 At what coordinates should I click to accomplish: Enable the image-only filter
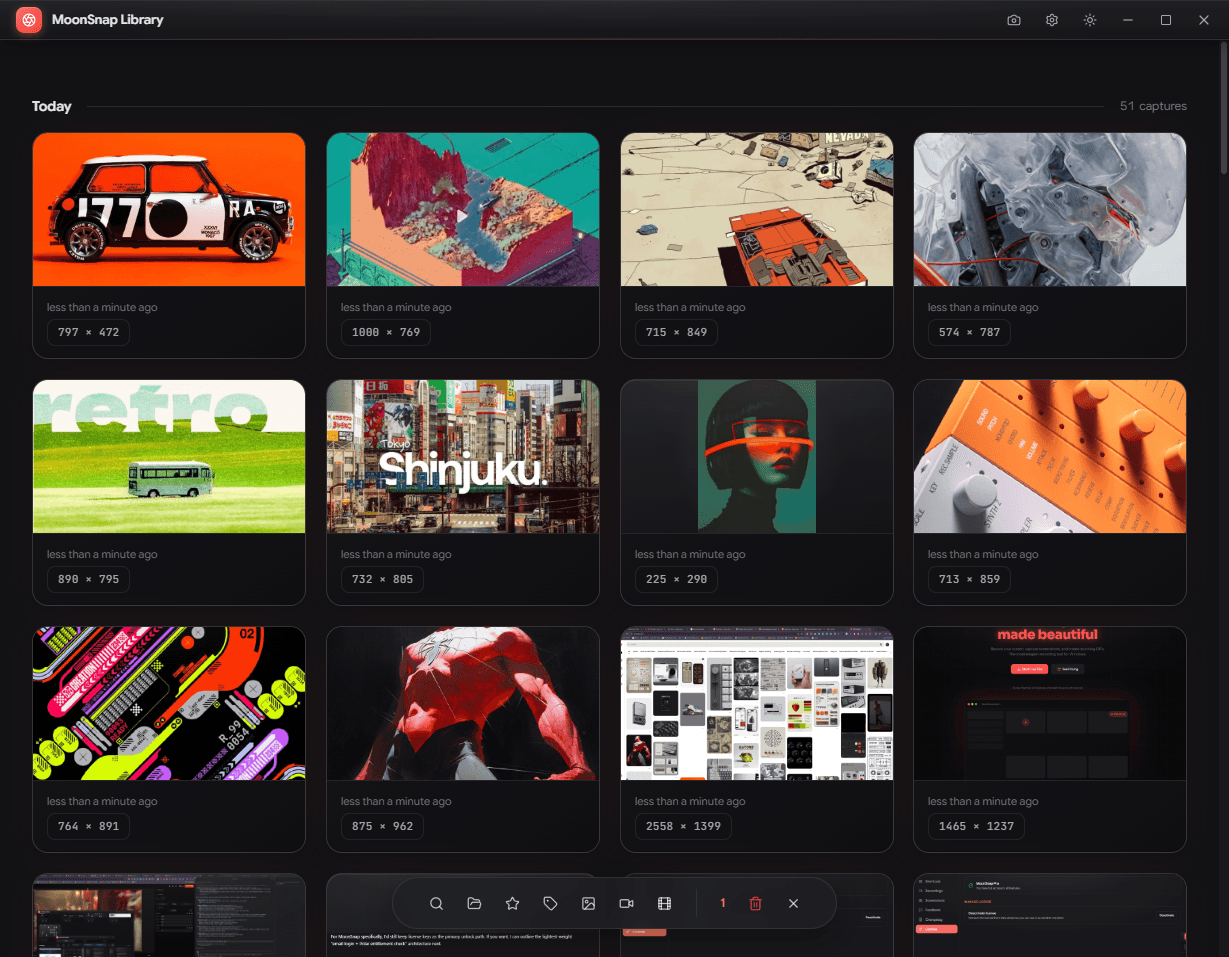(588, 903)
